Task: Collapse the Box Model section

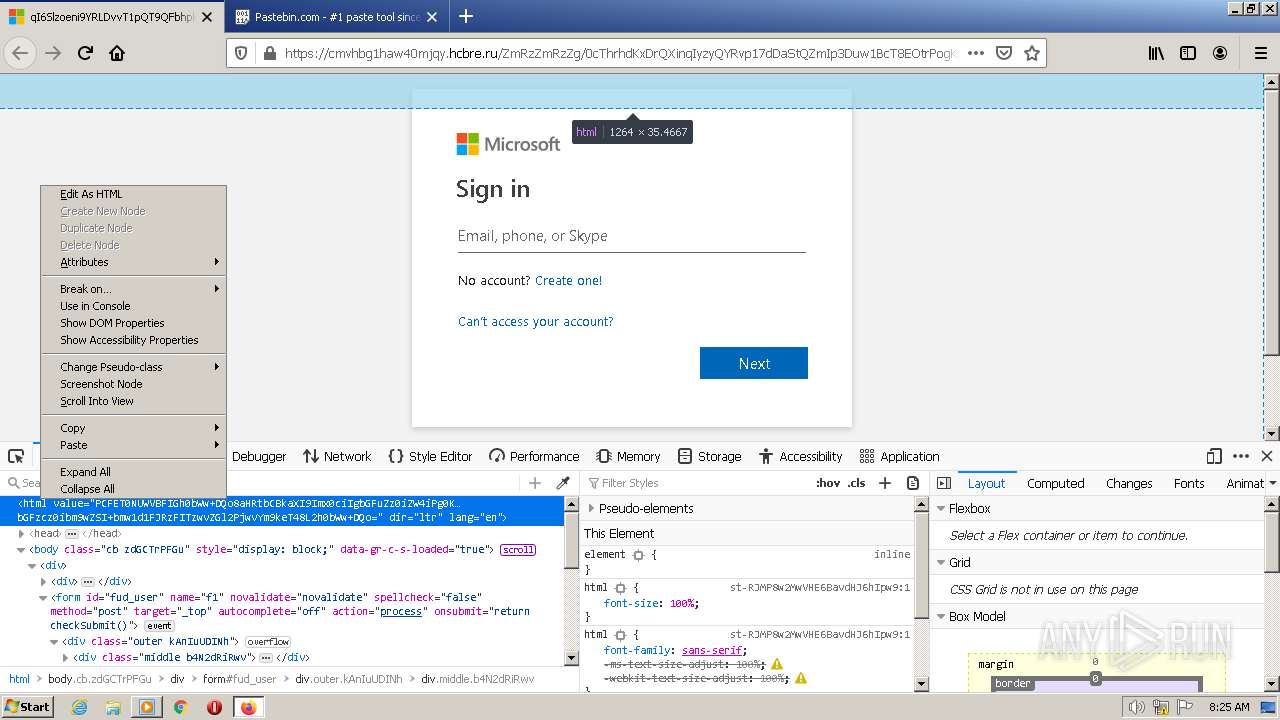Action: pyautogui.click(x=940, y=616)
